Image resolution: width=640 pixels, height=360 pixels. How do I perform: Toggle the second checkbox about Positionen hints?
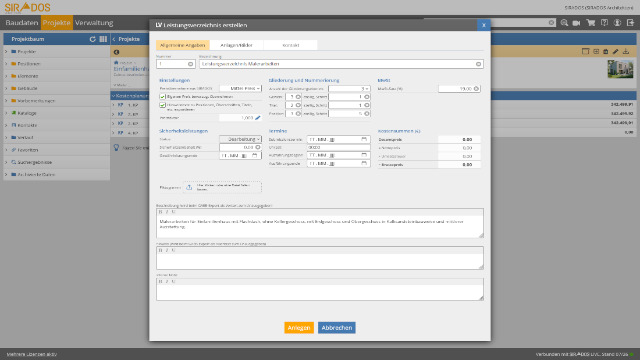tap(162, 105)
